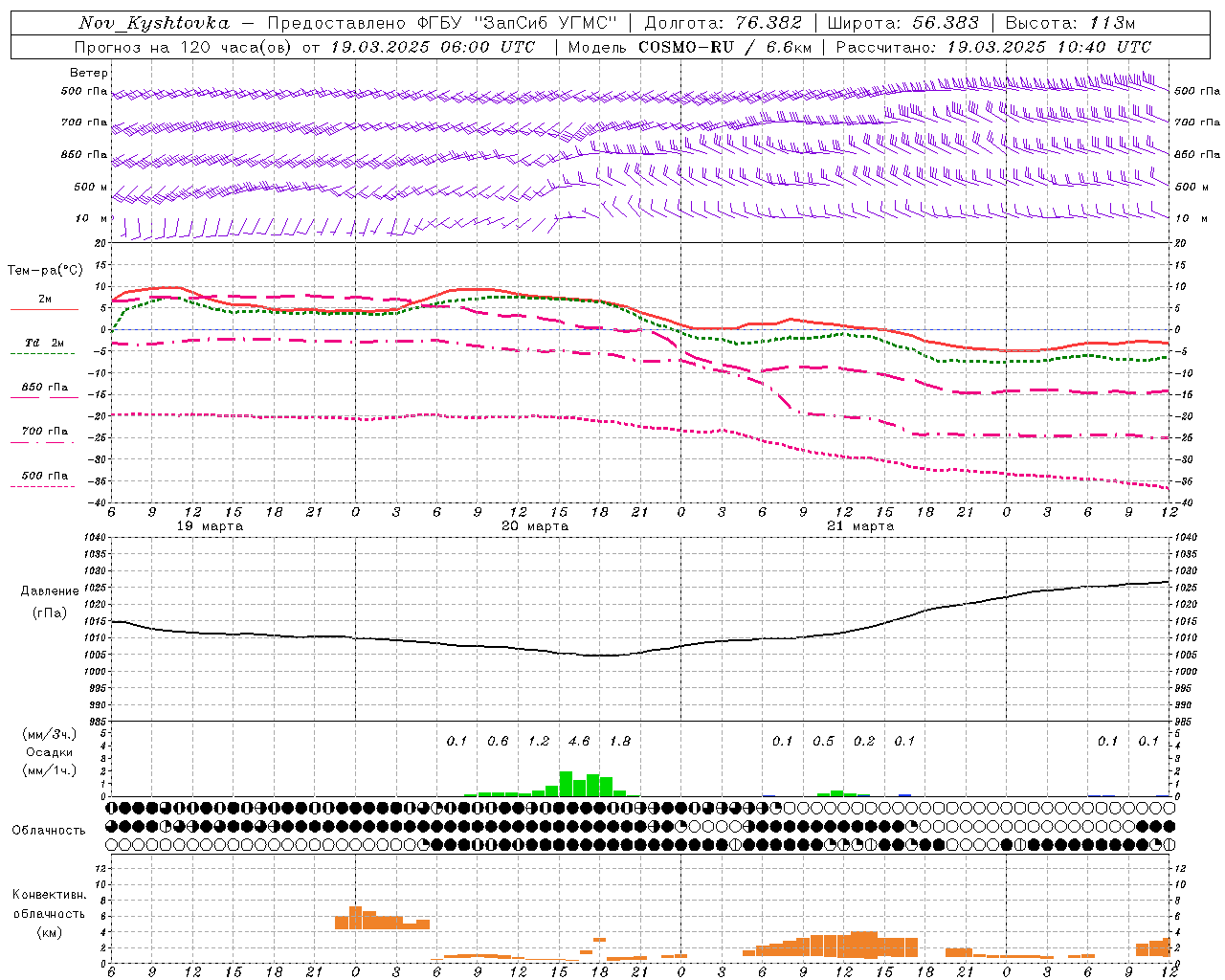Viewport: 1225px width, 980px height.
Task: Click the precipitation total value '0.5'
Action: click(x=823, y=741)
